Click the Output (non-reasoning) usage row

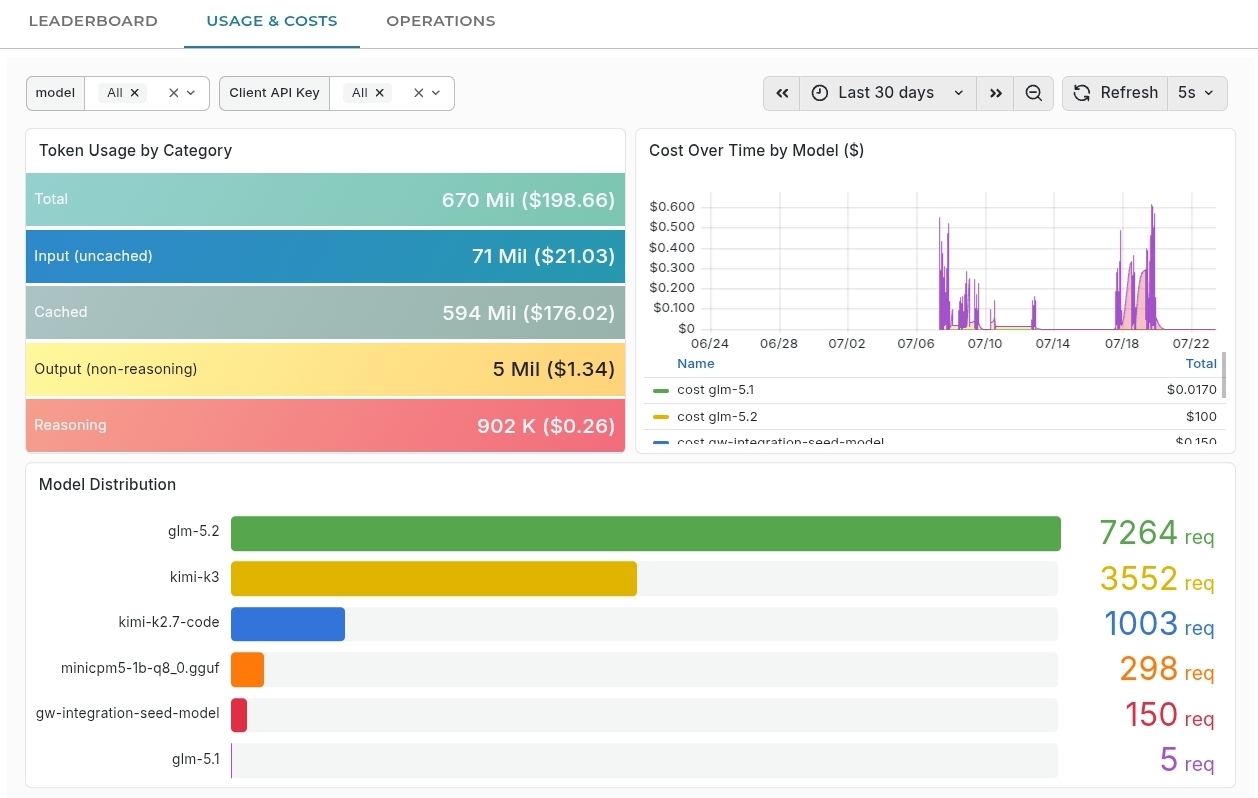coord(325,369)
